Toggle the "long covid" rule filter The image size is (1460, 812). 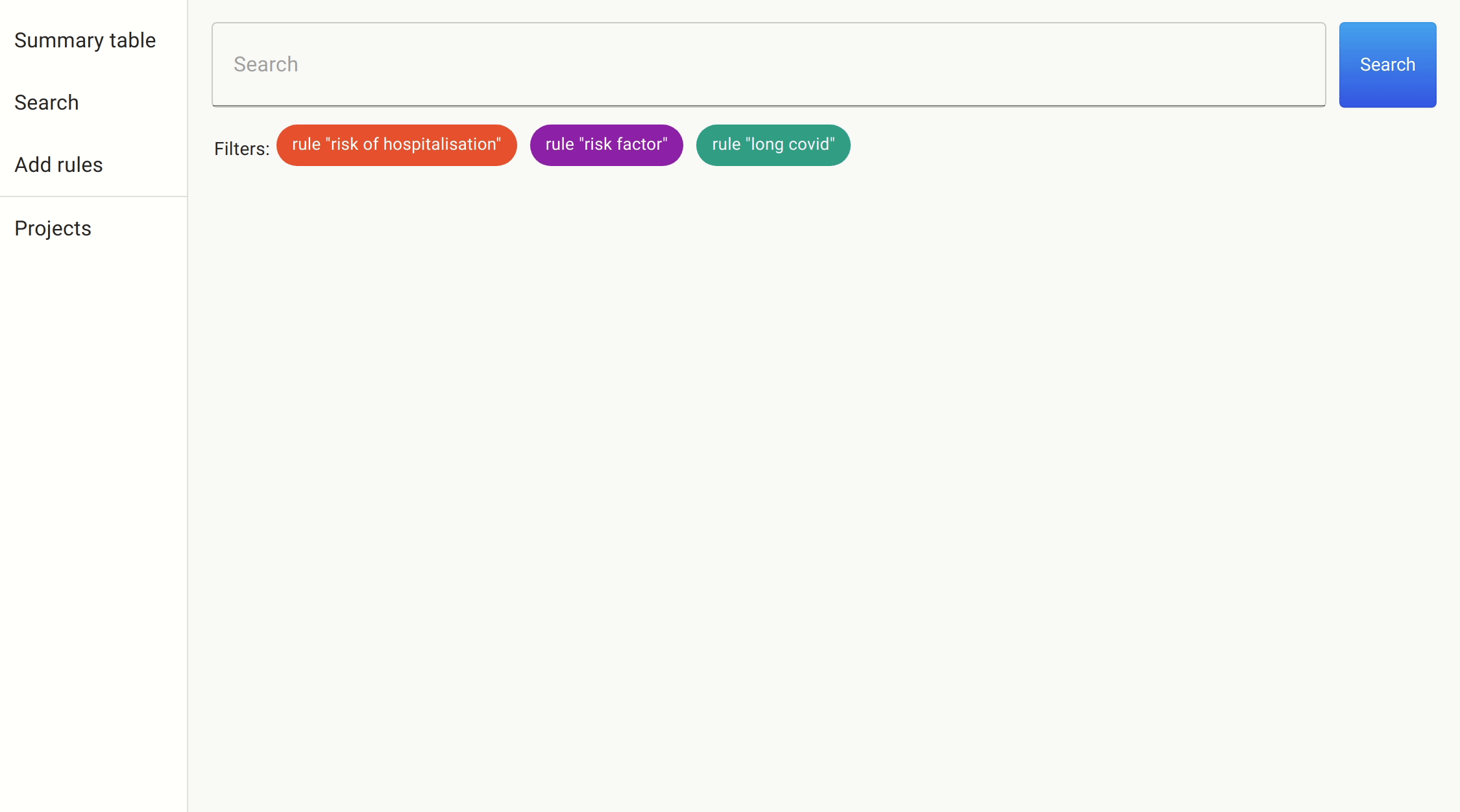[773, 145]
